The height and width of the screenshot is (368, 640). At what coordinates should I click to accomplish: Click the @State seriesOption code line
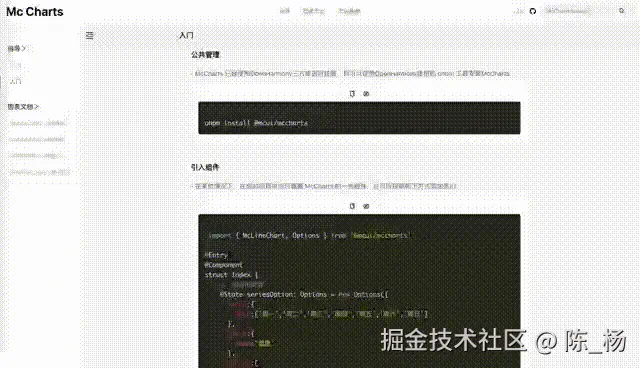pos(304,294)
